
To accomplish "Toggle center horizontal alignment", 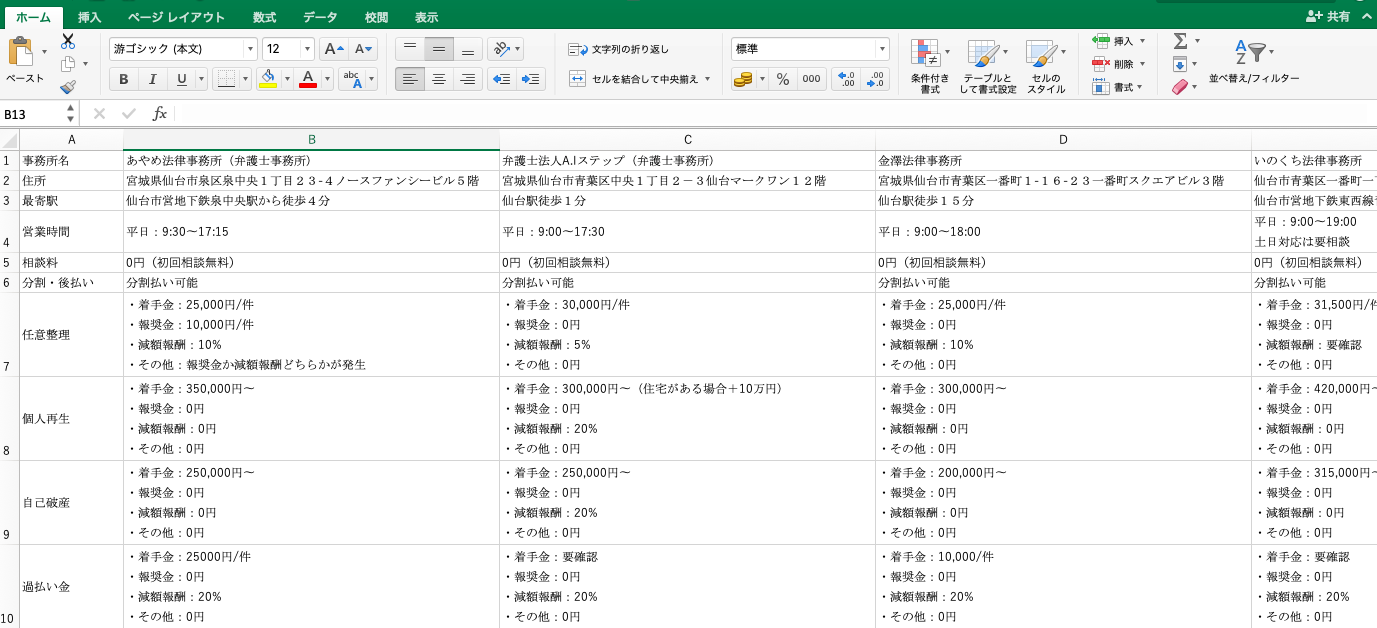I will coord(439,79).
